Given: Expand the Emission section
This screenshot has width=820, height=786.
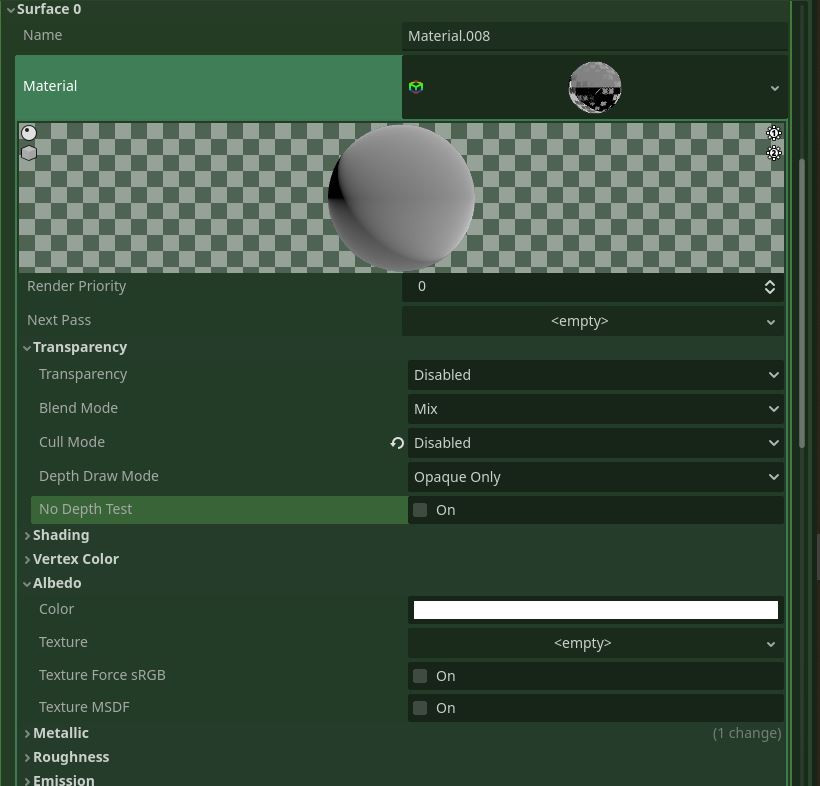Looking at the screenshot, I should click(59, 780).
